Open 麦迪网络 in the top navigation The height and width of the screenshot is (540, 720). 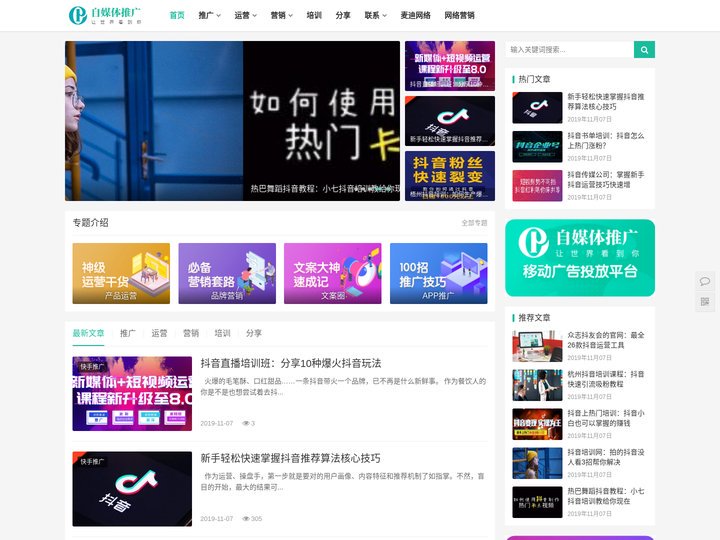click(416, 15)
